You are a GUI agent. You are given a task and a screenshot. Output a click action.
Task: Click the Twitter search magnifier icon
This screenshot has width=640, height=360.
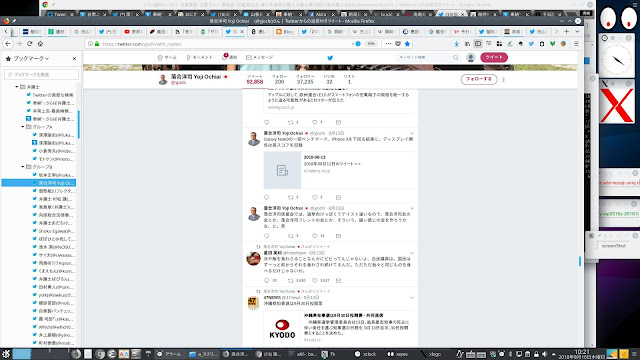click(x=456, y=58)
